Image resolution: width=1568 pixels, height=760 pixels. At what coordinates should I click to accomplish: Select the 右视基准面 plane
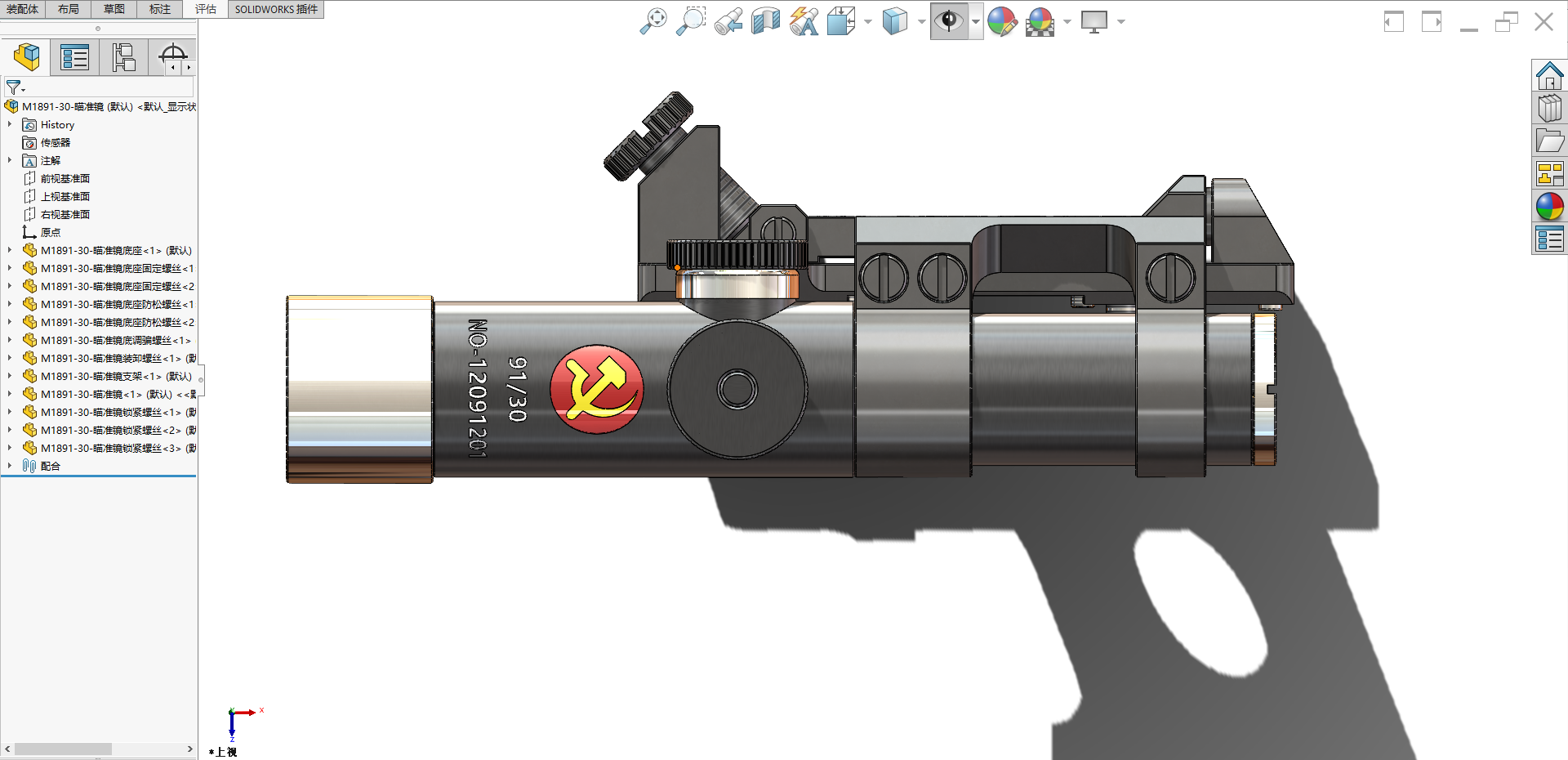tap(56, 215)
